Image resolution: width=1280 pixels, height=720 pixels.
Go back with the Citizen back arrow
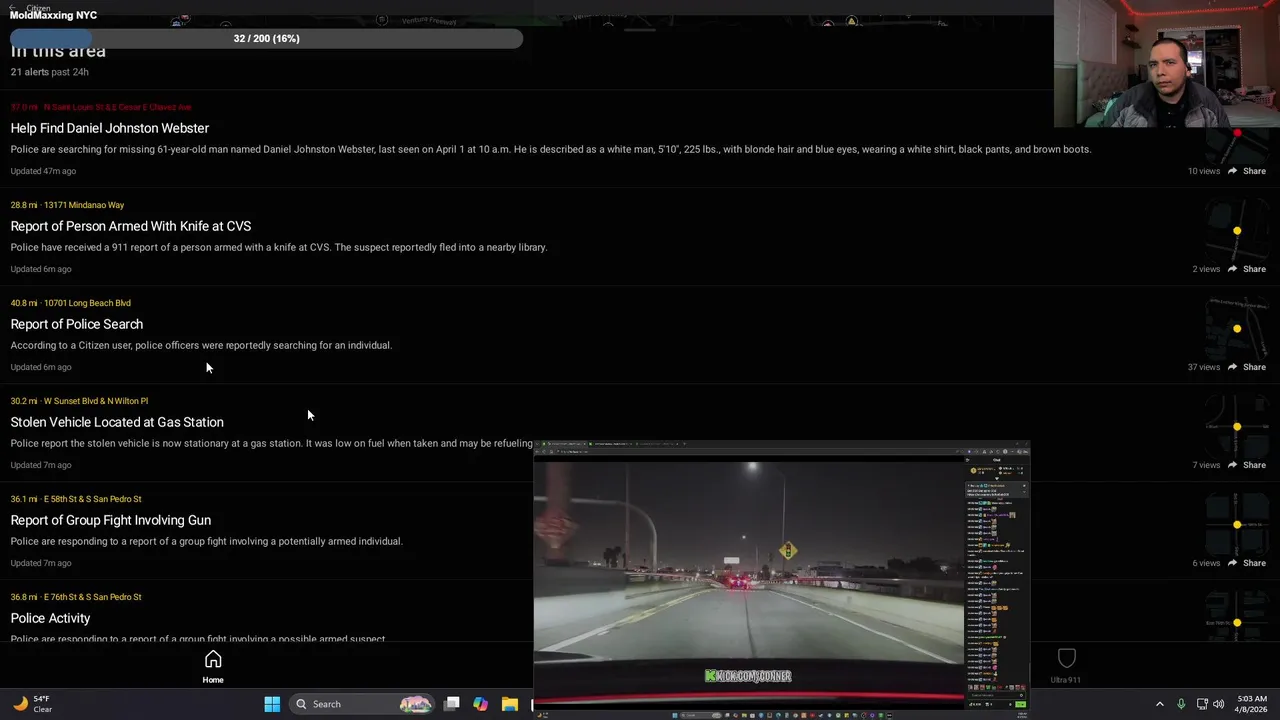[x=12, y=8]
